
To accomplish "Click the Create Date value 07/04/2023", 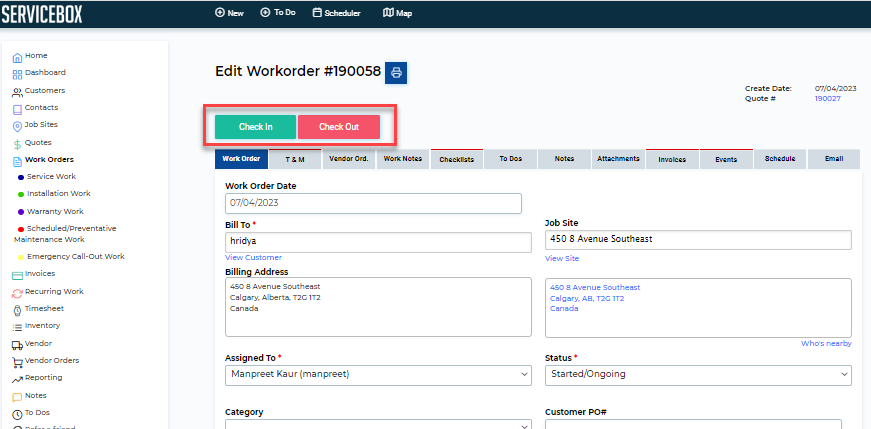I will point(835,88).
